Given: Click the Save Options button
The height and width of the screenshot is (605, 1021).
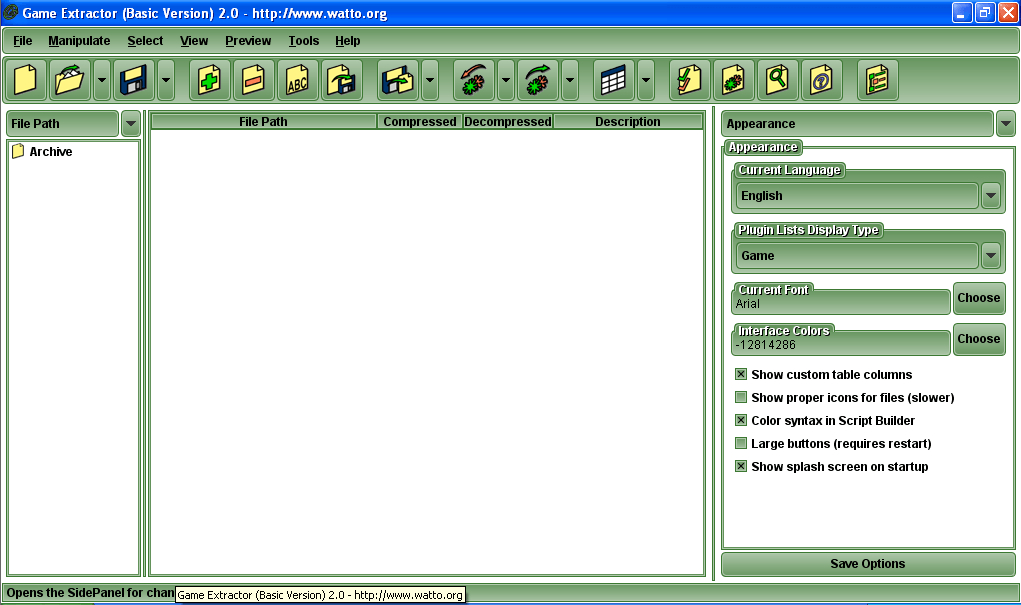Looking at the screenshot, I should point(867,563).
